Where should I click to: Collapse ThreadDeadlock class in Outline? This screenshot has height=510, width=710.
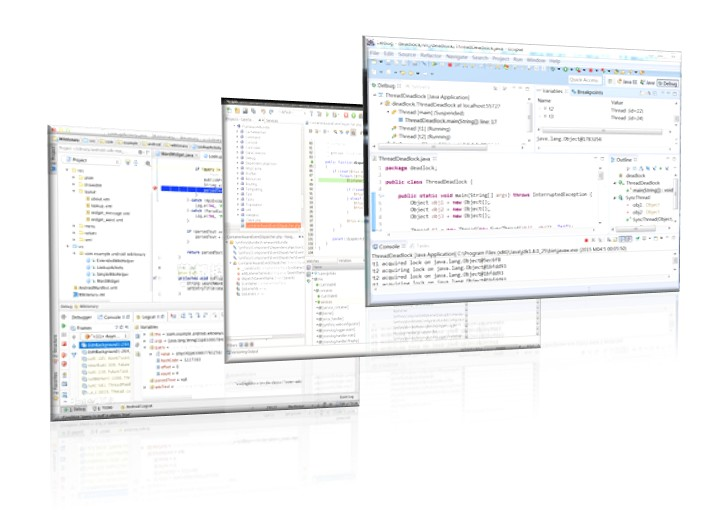pos(615,183)
